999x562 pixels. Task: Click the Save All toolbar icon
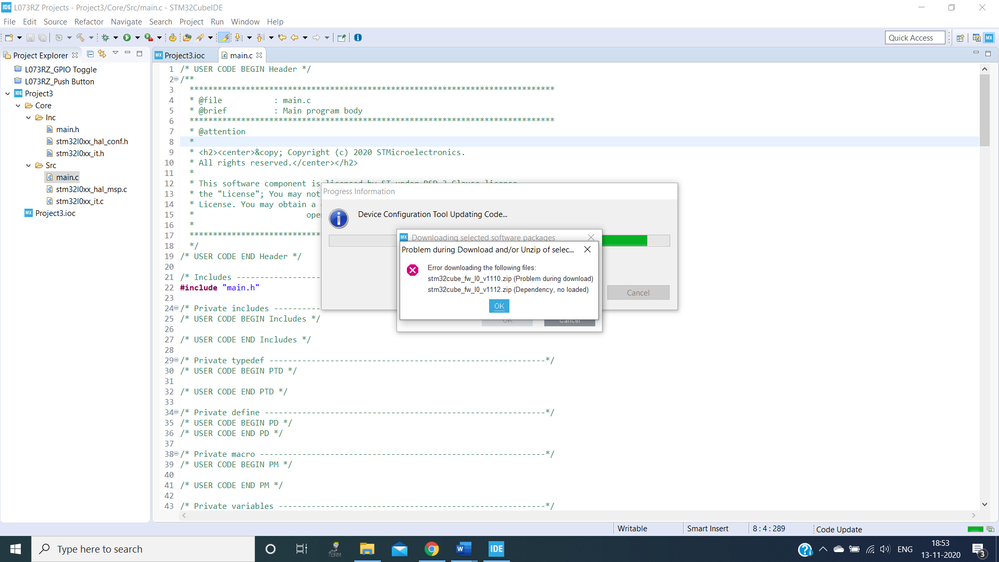point(42,38)
